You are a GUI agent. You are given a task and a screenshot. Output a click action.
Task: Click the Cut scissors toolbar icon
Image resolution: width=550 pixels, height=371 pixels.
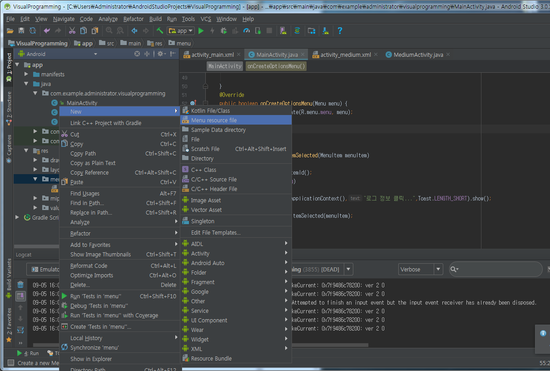click(72, 31)
